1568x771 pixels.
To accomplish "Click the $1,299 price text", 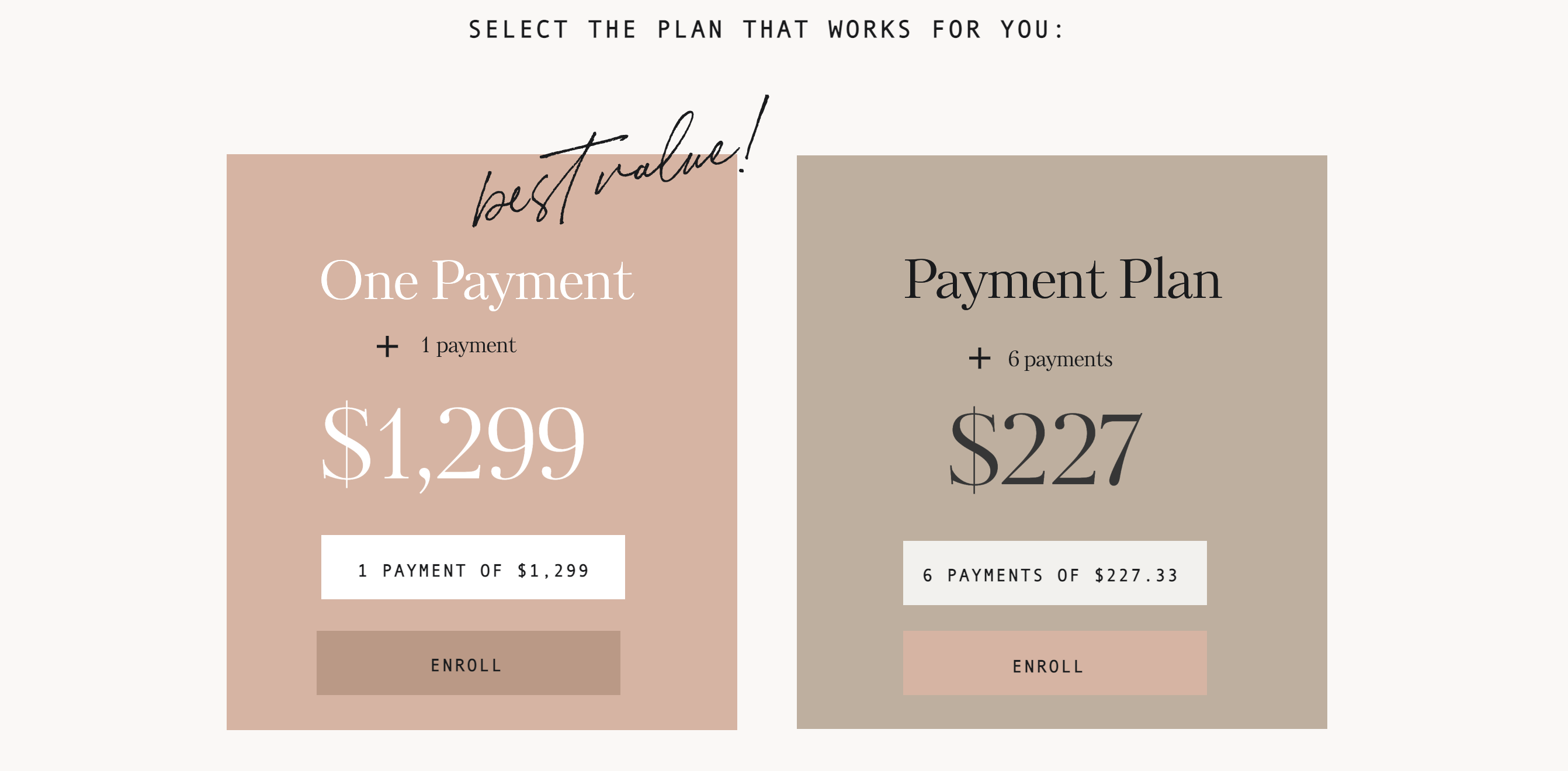I will pos(453,444).
